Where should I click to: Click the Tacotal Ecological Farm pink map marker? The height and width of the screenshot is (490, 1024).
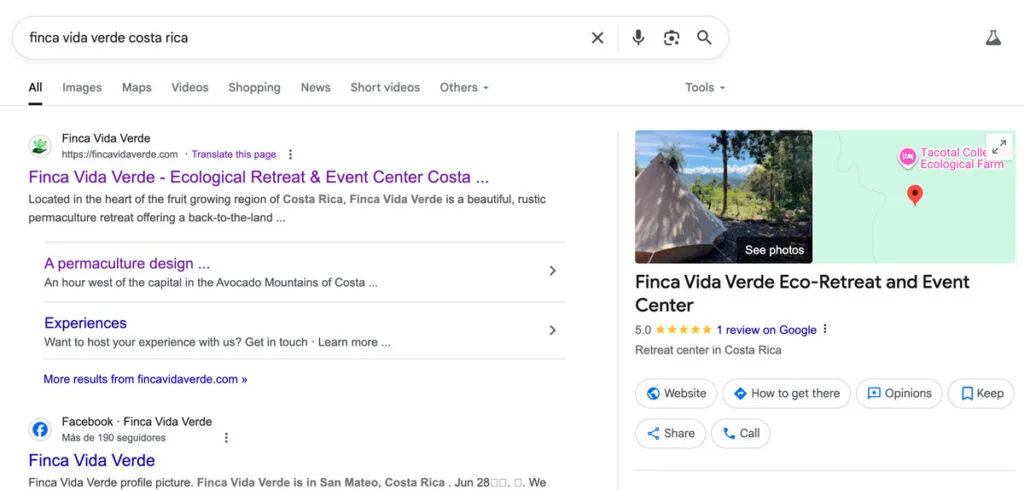[x=907, y=157]
